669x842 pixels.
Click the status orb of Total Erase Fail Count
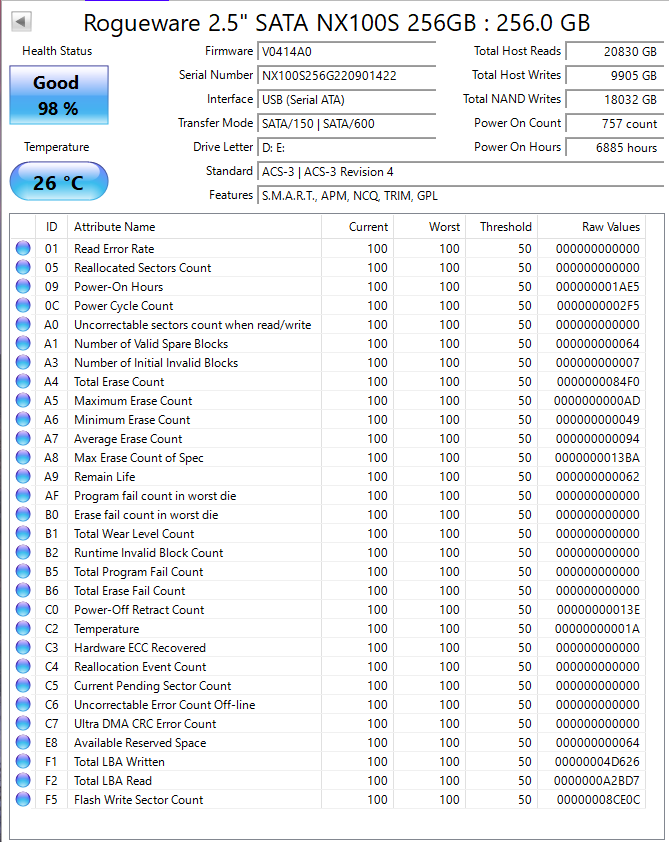point(23,590)
